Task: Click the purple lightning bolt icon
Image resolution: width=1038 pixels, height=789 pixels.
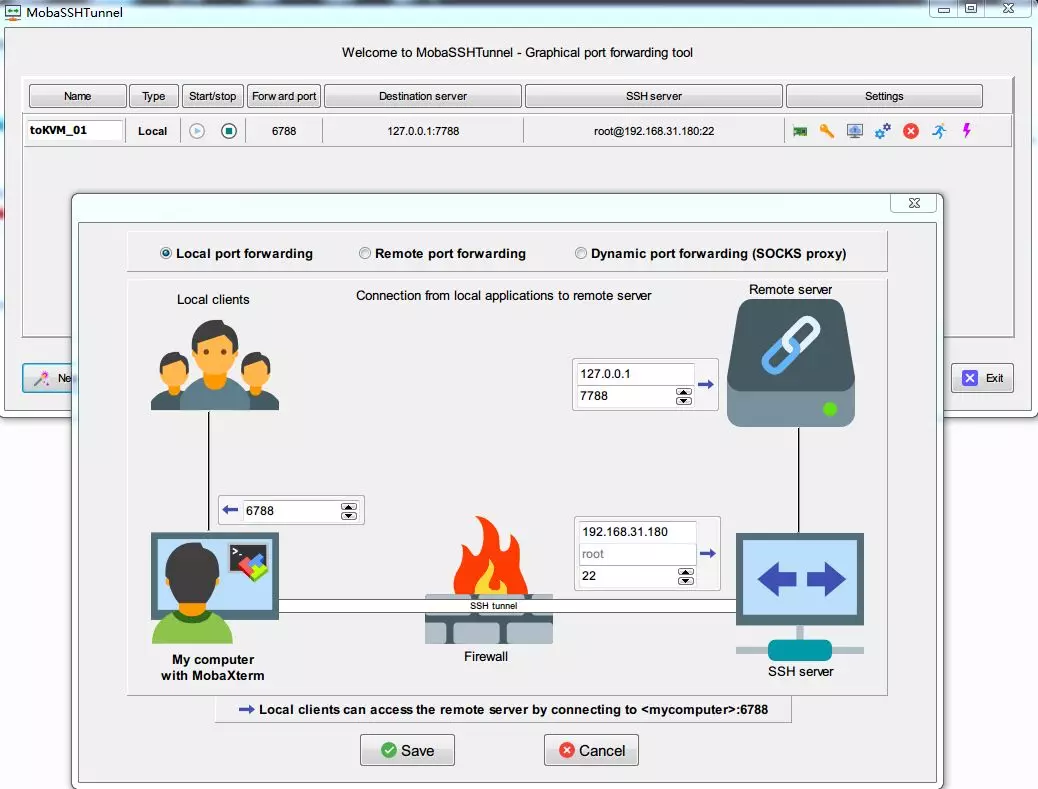Action: point(967,130)
